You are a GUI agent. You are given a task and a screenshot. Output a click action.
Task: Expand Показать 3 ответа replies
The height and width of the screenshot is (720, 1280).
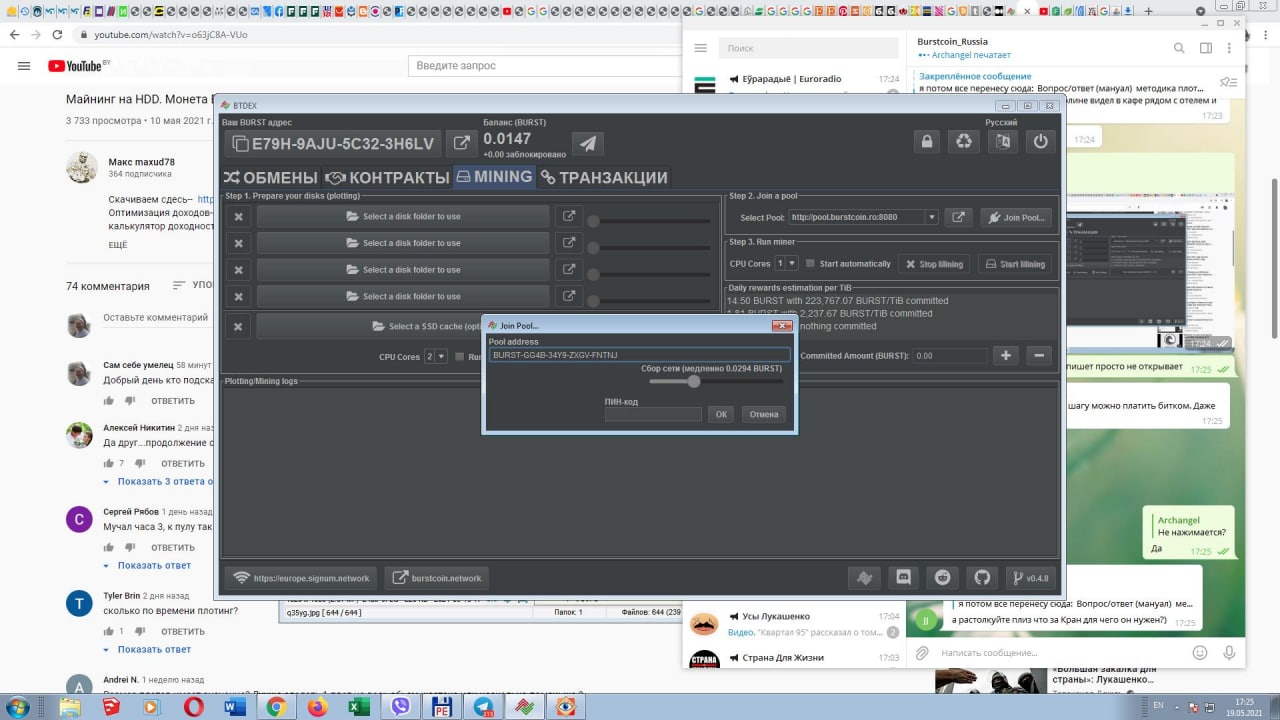[x=167, y=482]
